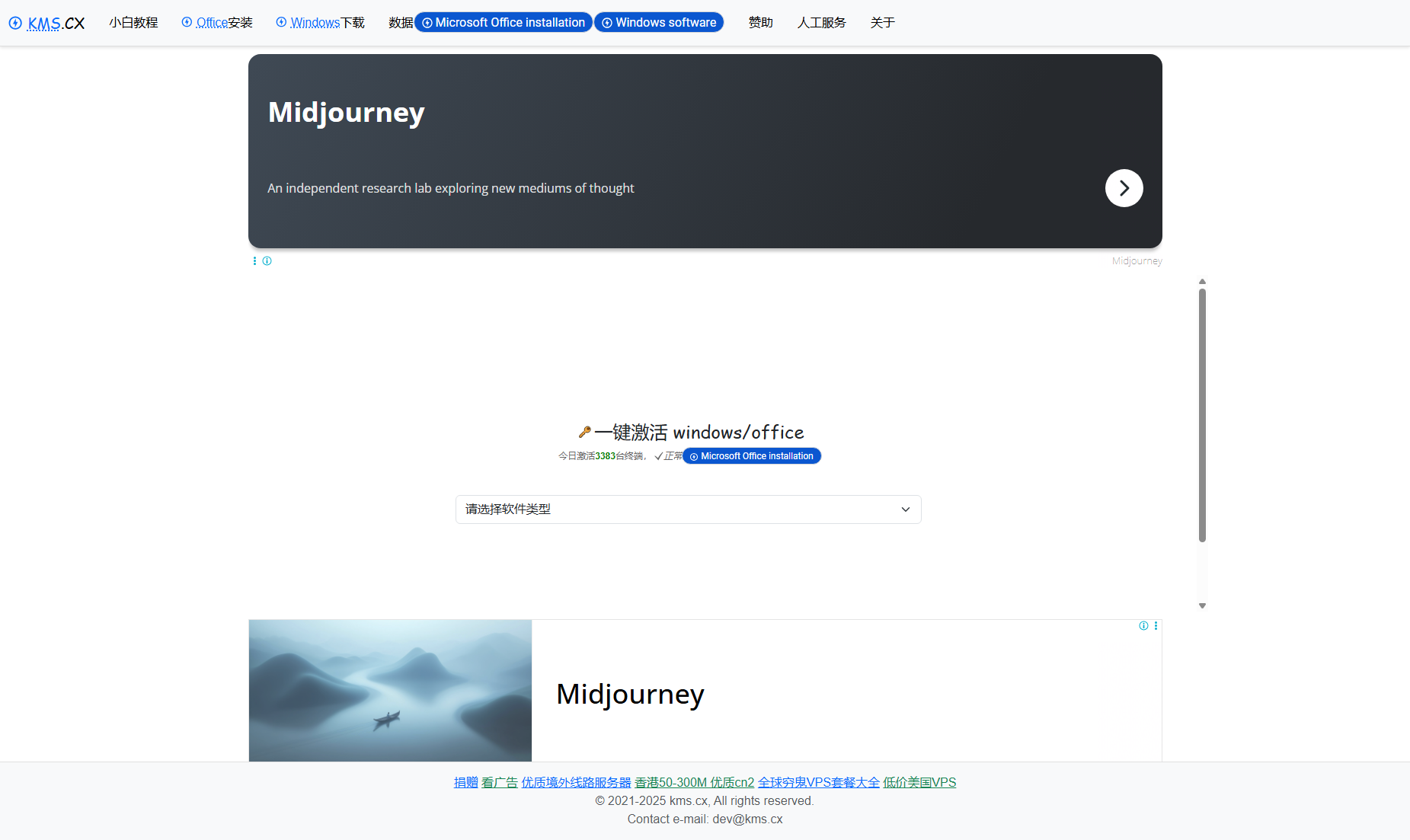The image size is (1410, 840).
Task: Click the logo circle icon beside KMS.CX
Action: click(15, 23)
